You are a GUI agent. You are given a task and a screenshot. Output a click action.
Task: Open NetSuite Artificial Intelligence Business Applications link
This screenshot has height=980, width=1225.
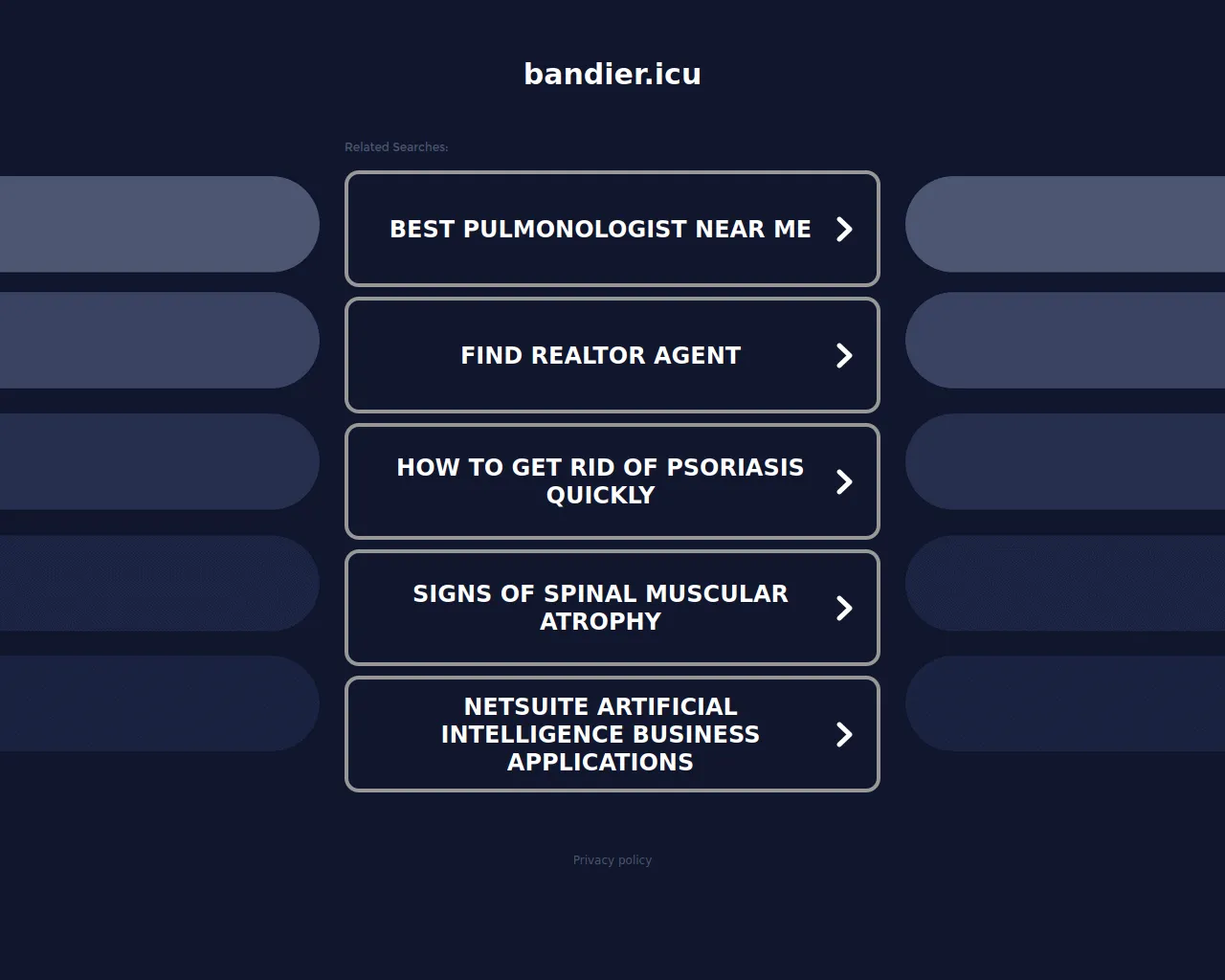click(x=600, y=734)
